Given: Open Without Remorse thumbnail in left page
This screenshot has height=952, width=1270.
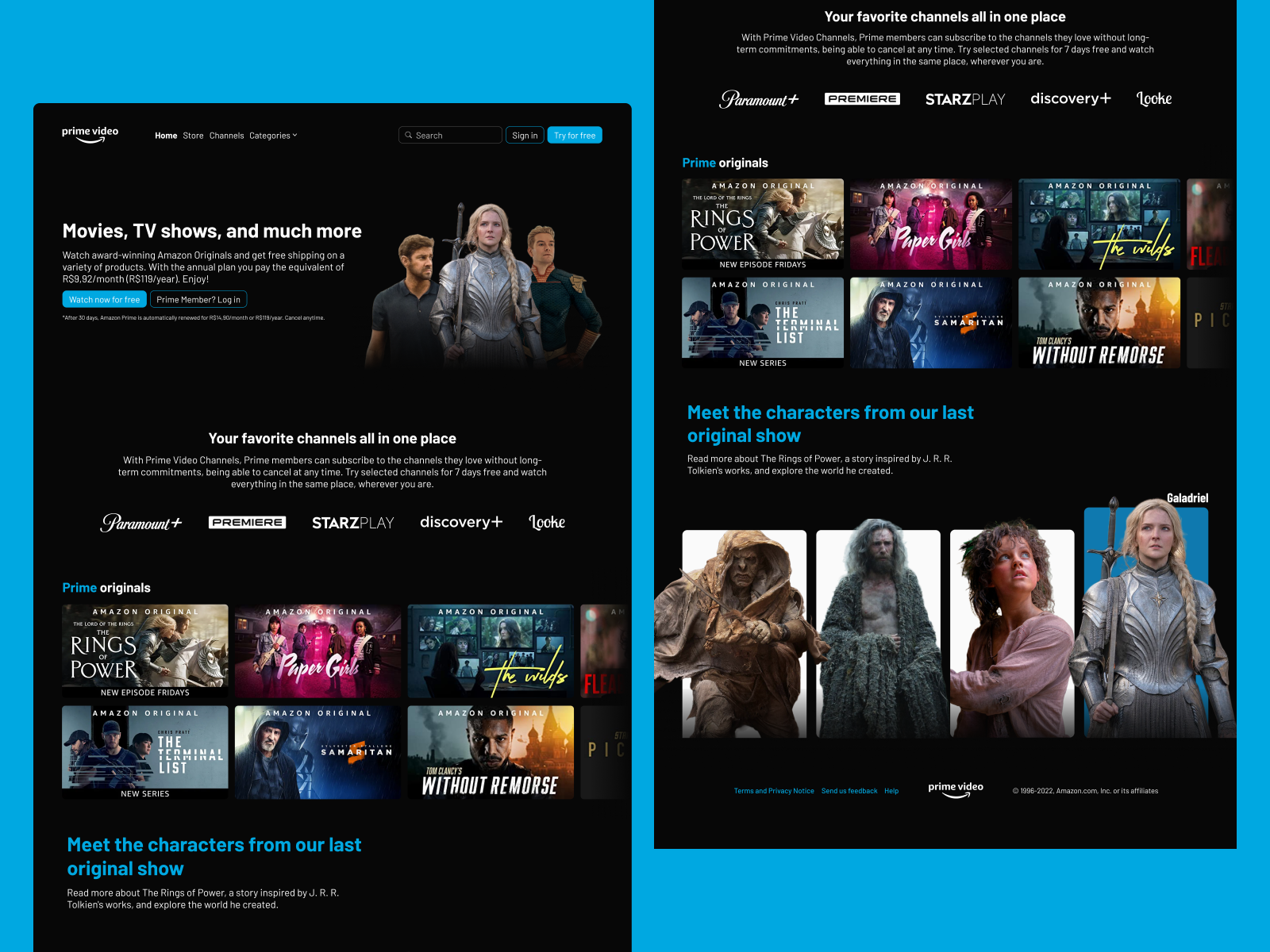Looking at the screenshot, I should 491,752.
